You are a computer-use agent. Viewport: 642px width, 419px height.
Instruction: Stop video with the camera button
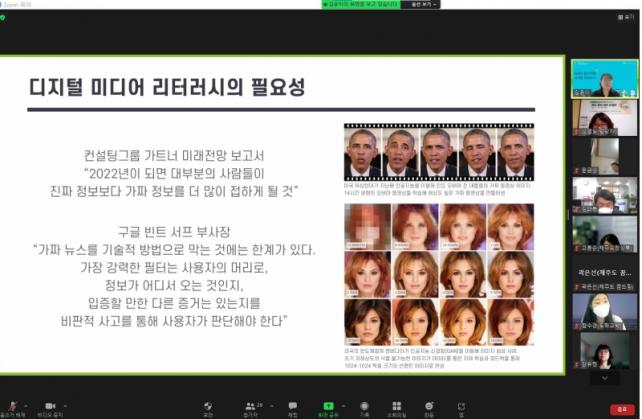click(50, 404)
